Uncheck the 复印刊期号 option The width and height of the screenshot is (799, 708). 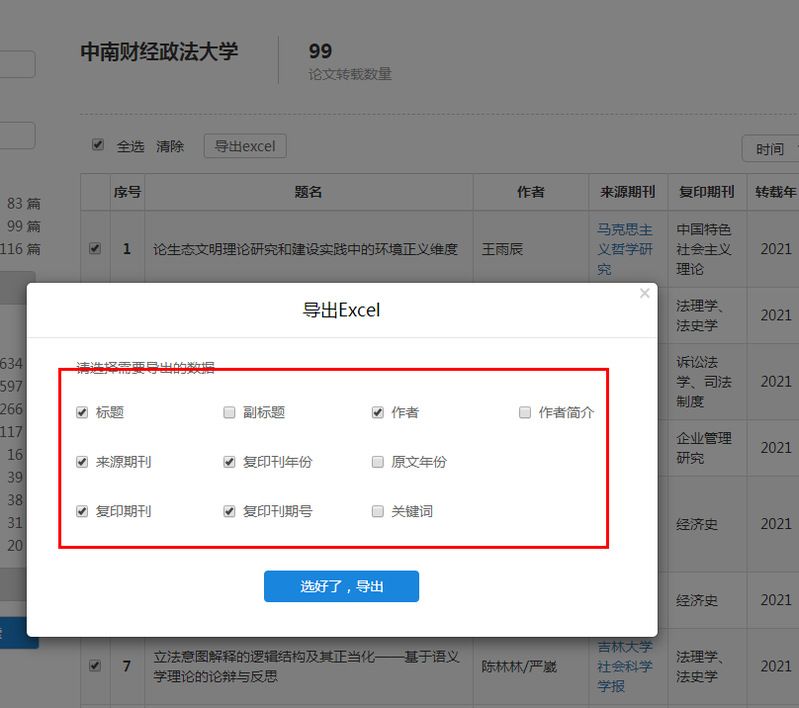click(229, 511)
